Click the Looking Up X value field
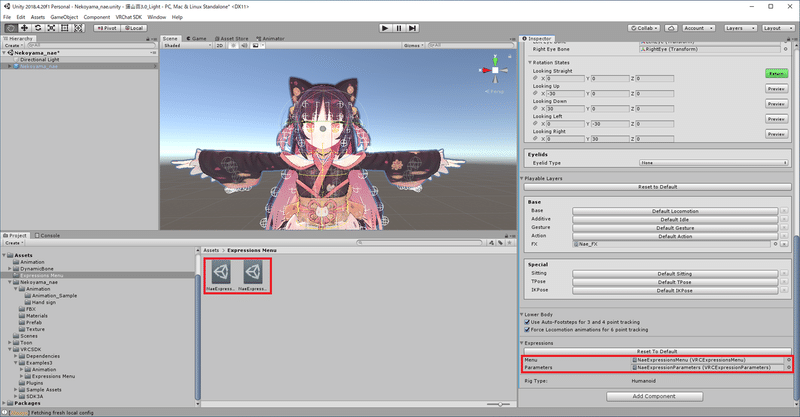This screenshot has width=800, height=417. click(x=565, y=94)
